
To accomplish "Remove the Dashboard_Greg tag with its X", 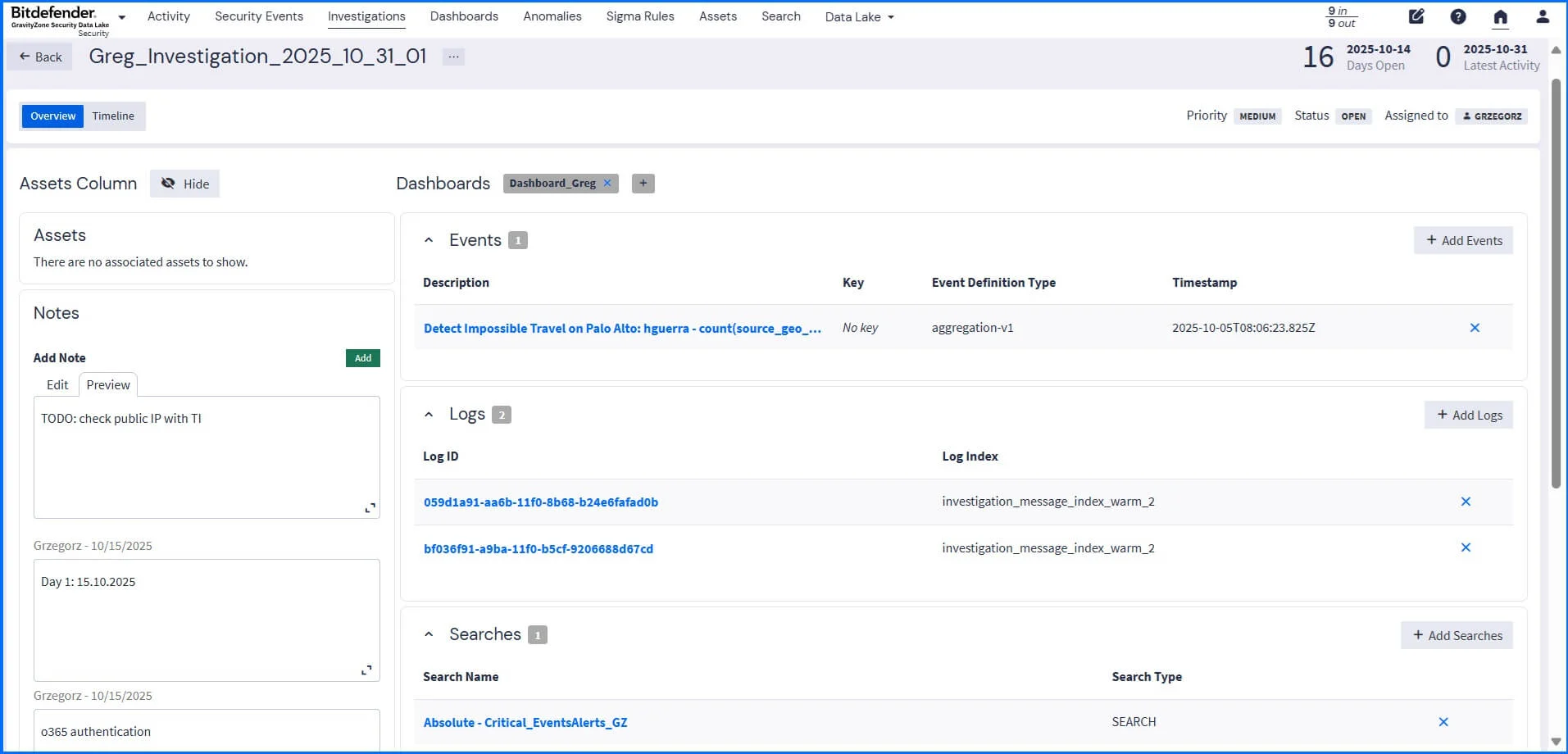I will pos(607,183).
